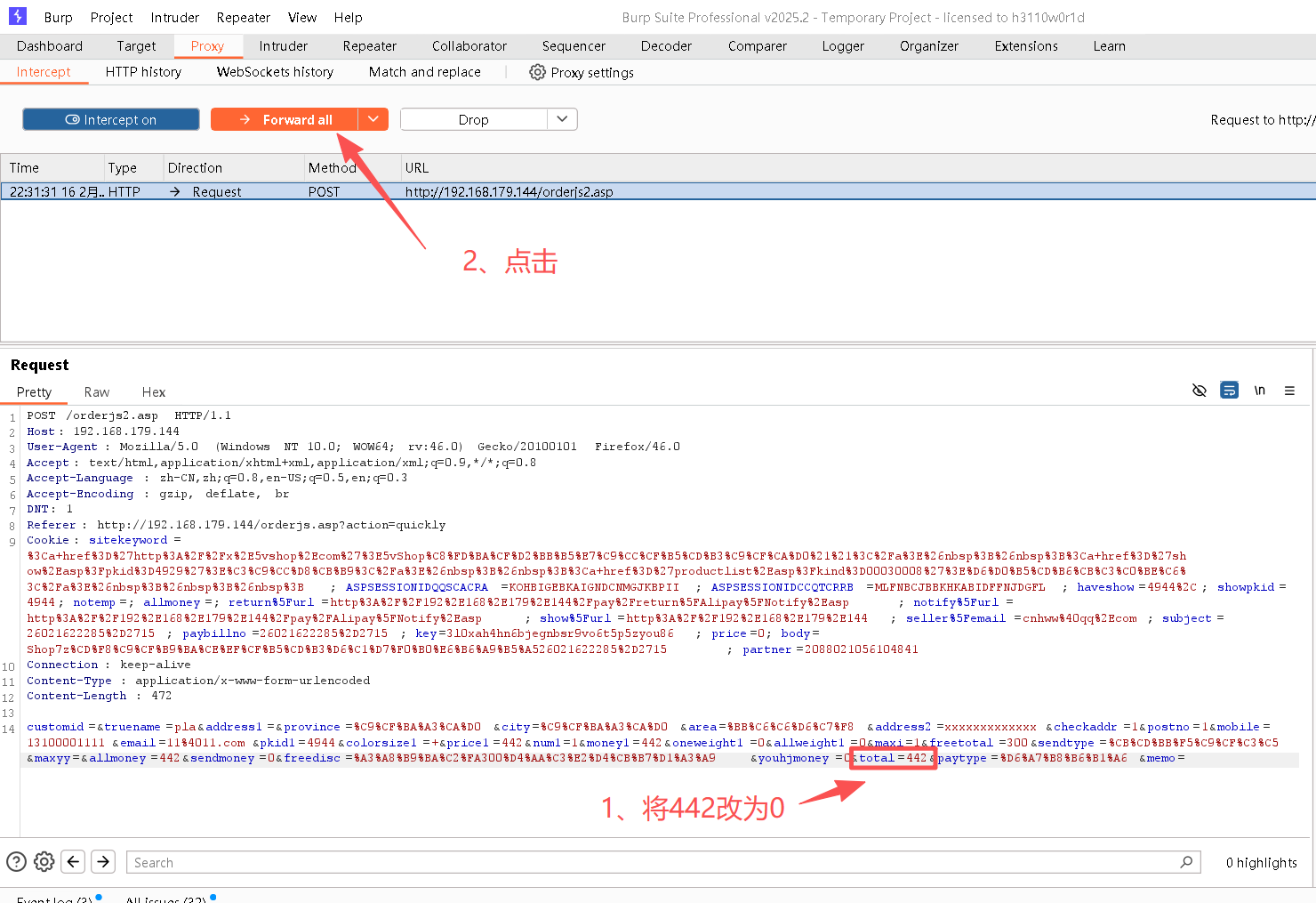Click 0 highlights label

pyautogui.click(x=1261, y=862)
